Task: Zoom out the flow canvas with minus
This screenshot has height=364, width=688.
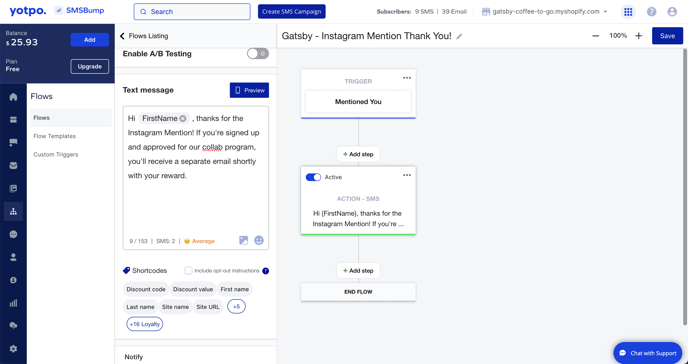Action: [x=595, y=36]
